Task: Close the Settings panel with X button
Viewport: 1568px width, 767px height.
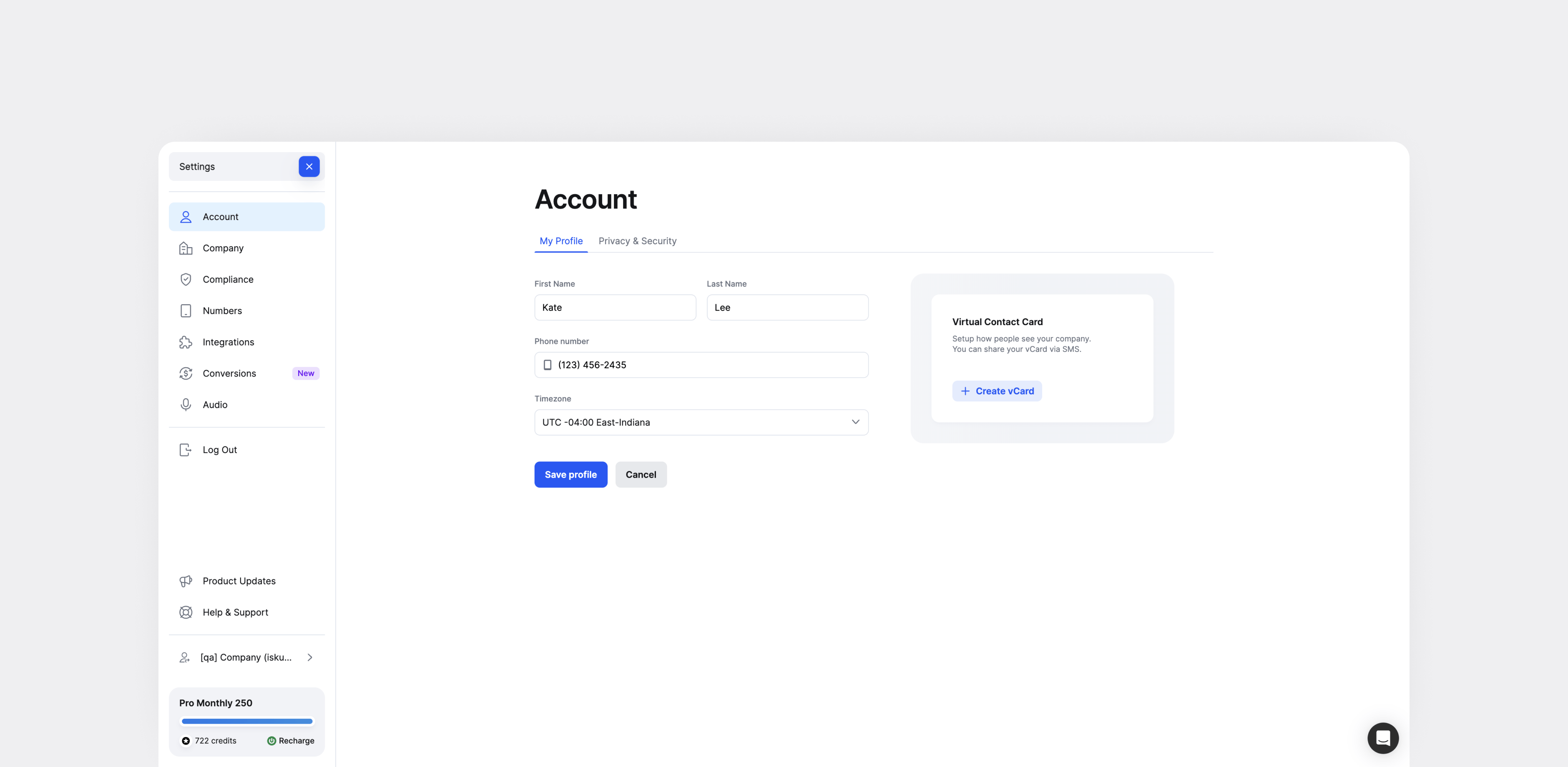Action: [x=309, y=167]
